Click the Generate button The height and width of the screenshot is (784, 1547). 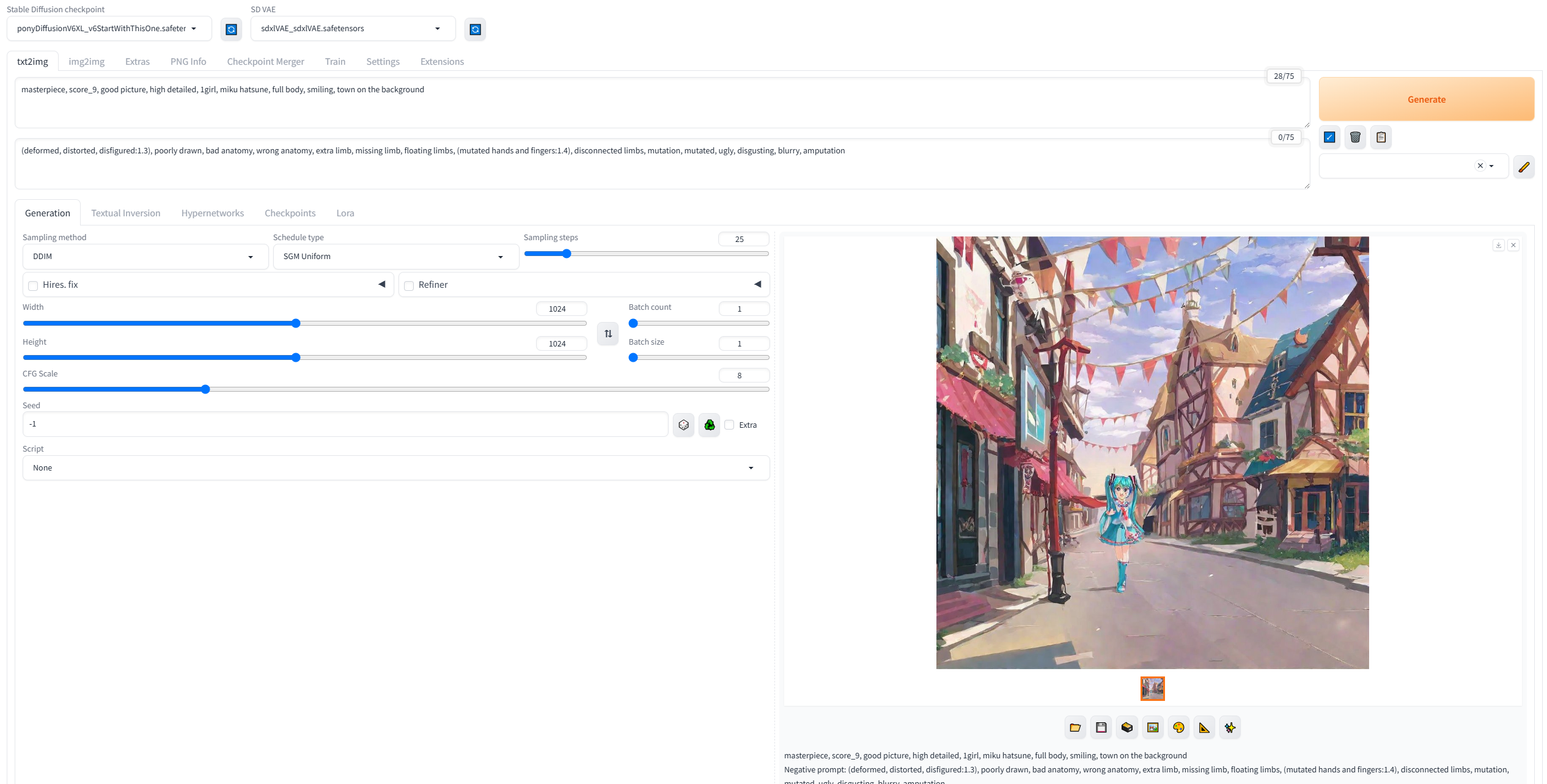(x=1427, y=99)
